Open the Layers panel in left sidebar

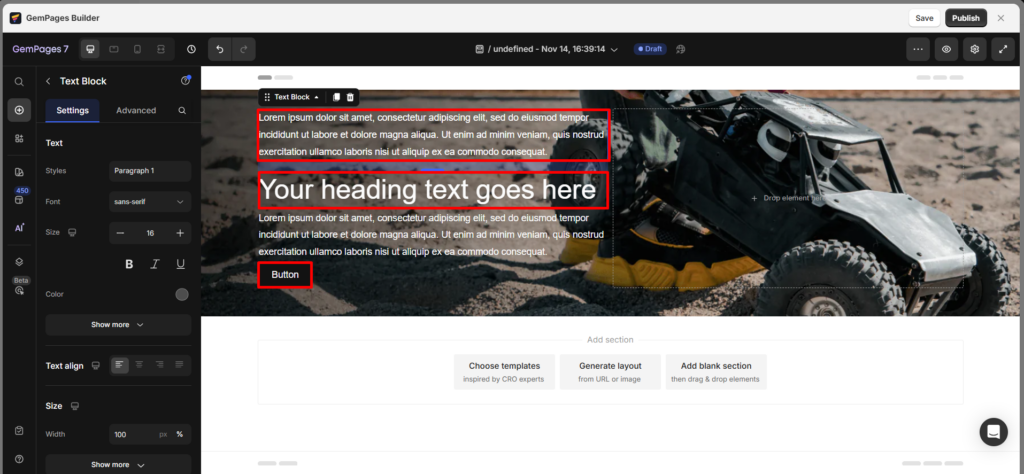coord(19,261)
